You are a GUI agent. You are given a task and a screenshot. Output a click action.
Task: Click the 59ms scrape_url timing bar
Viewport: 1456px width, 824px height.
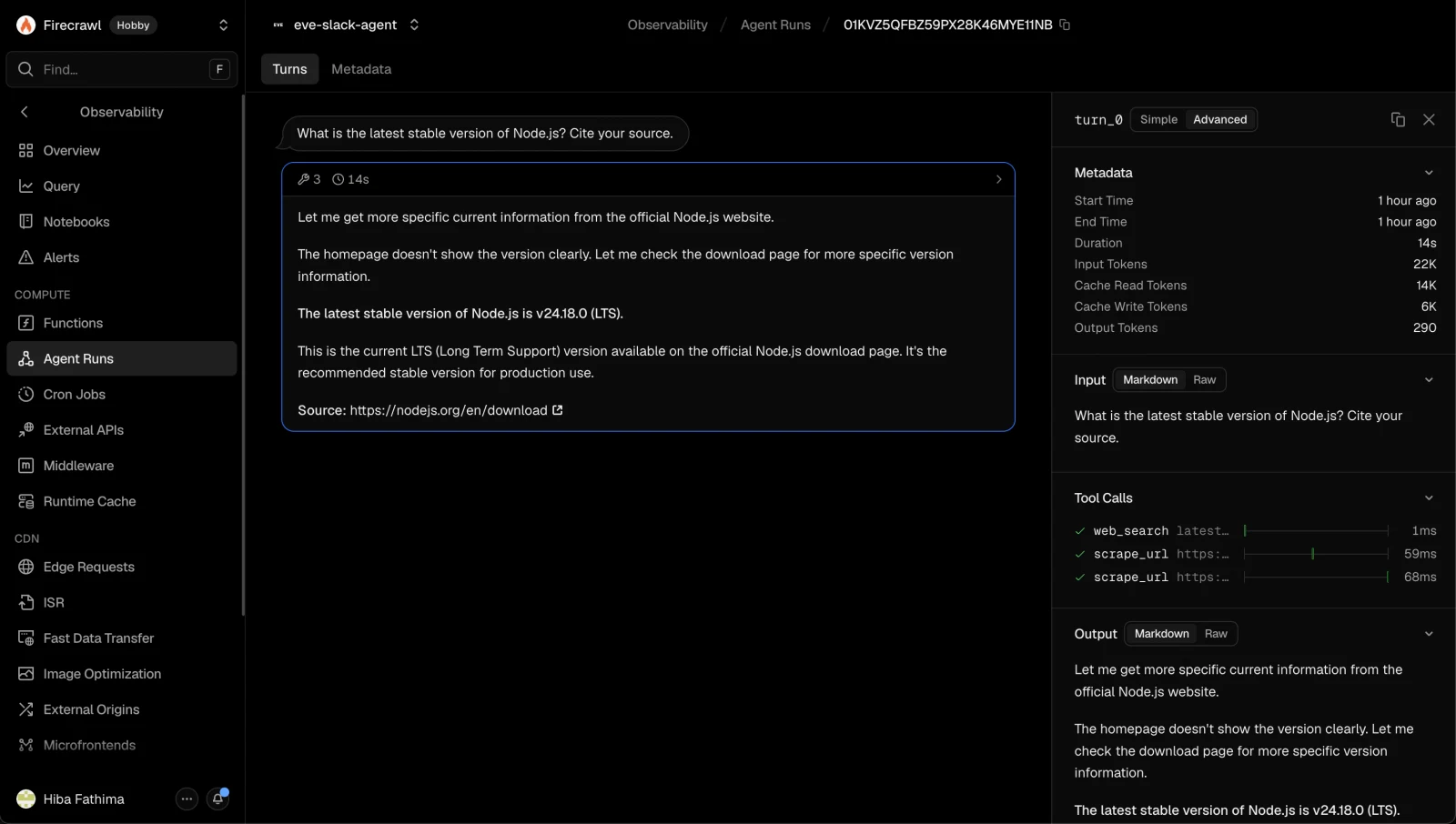(1316, 554)
